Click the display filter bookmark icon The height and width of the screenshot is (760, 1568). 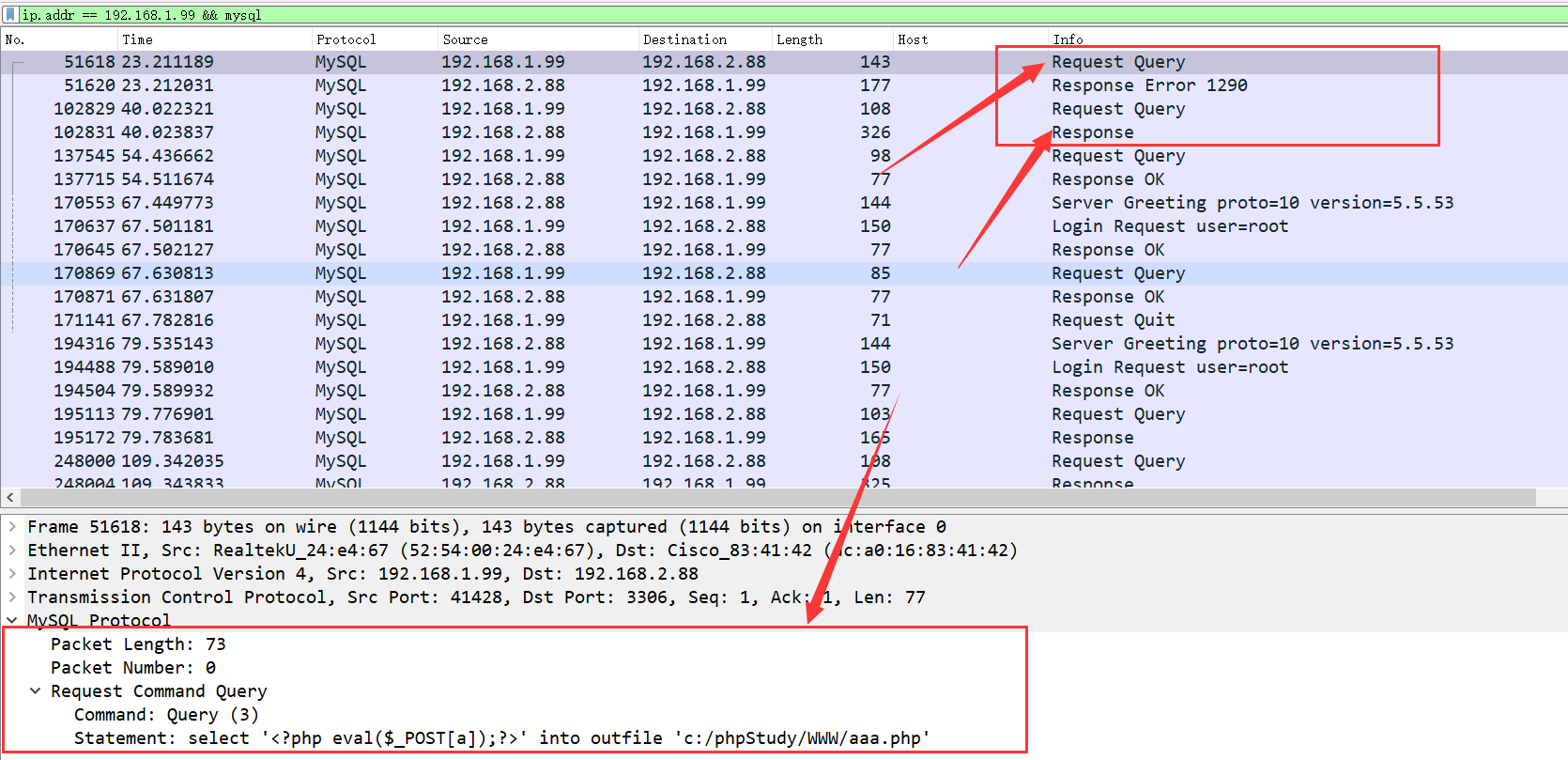(10, 15)
